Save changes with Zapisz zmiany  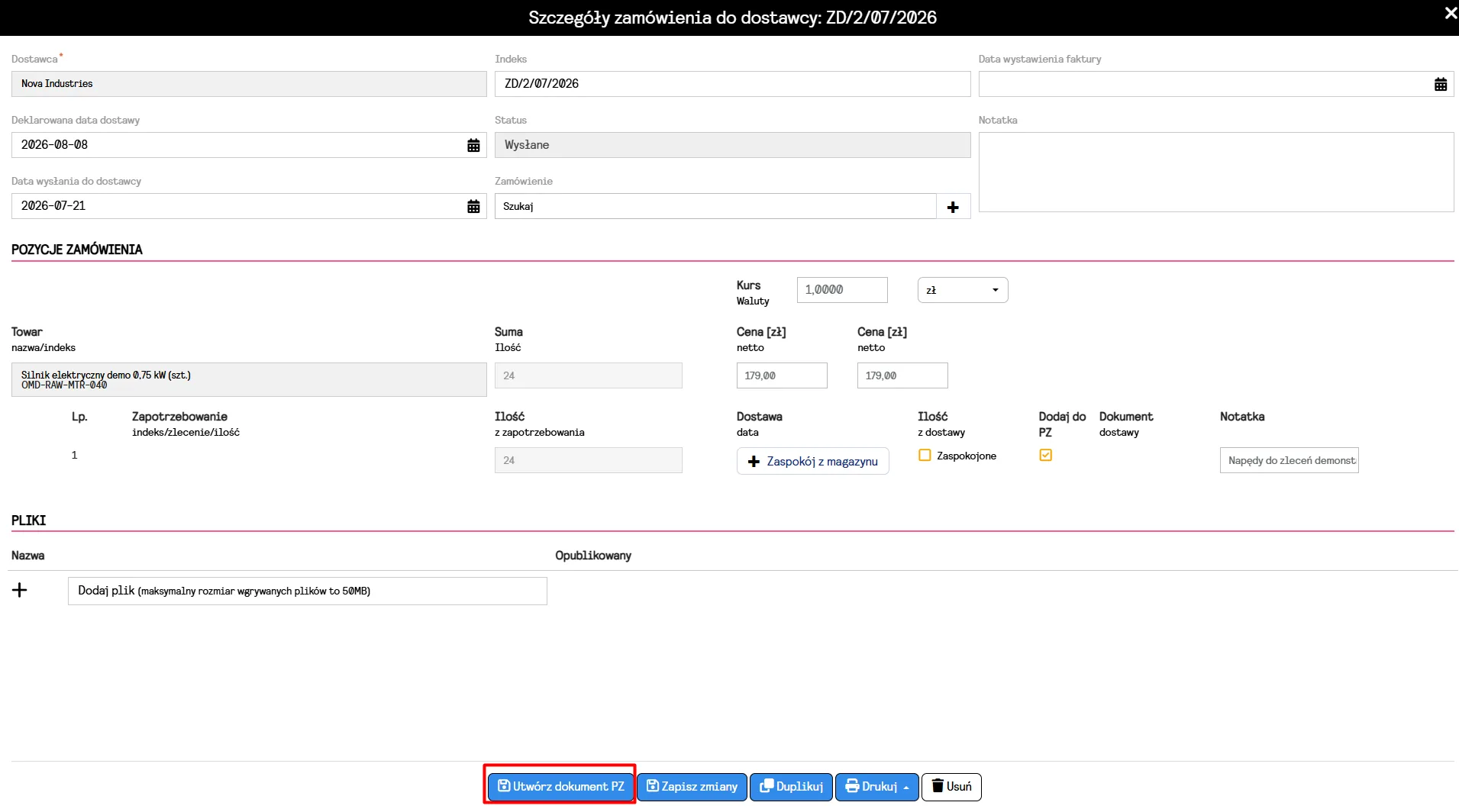coord(692,787)
